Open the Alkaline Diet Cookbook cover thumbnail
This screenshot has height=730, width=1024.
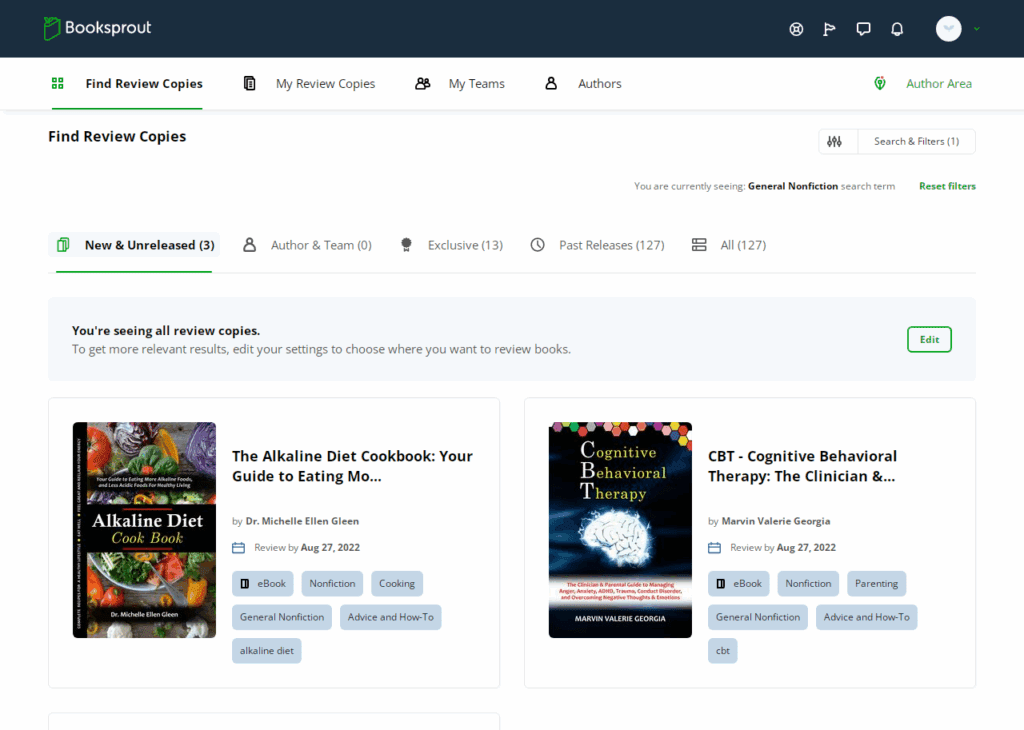[144, 530]
